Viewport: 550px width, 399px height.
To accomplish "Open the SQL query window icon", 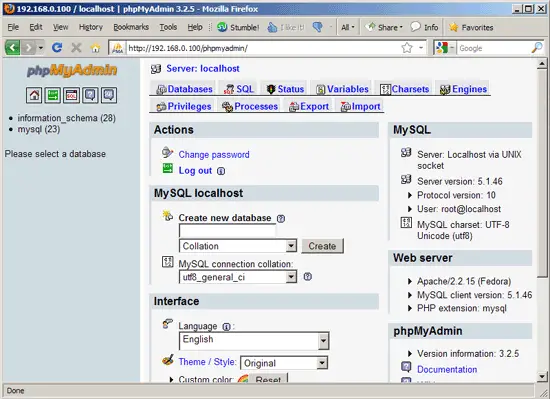I will [x=71, y=95].
